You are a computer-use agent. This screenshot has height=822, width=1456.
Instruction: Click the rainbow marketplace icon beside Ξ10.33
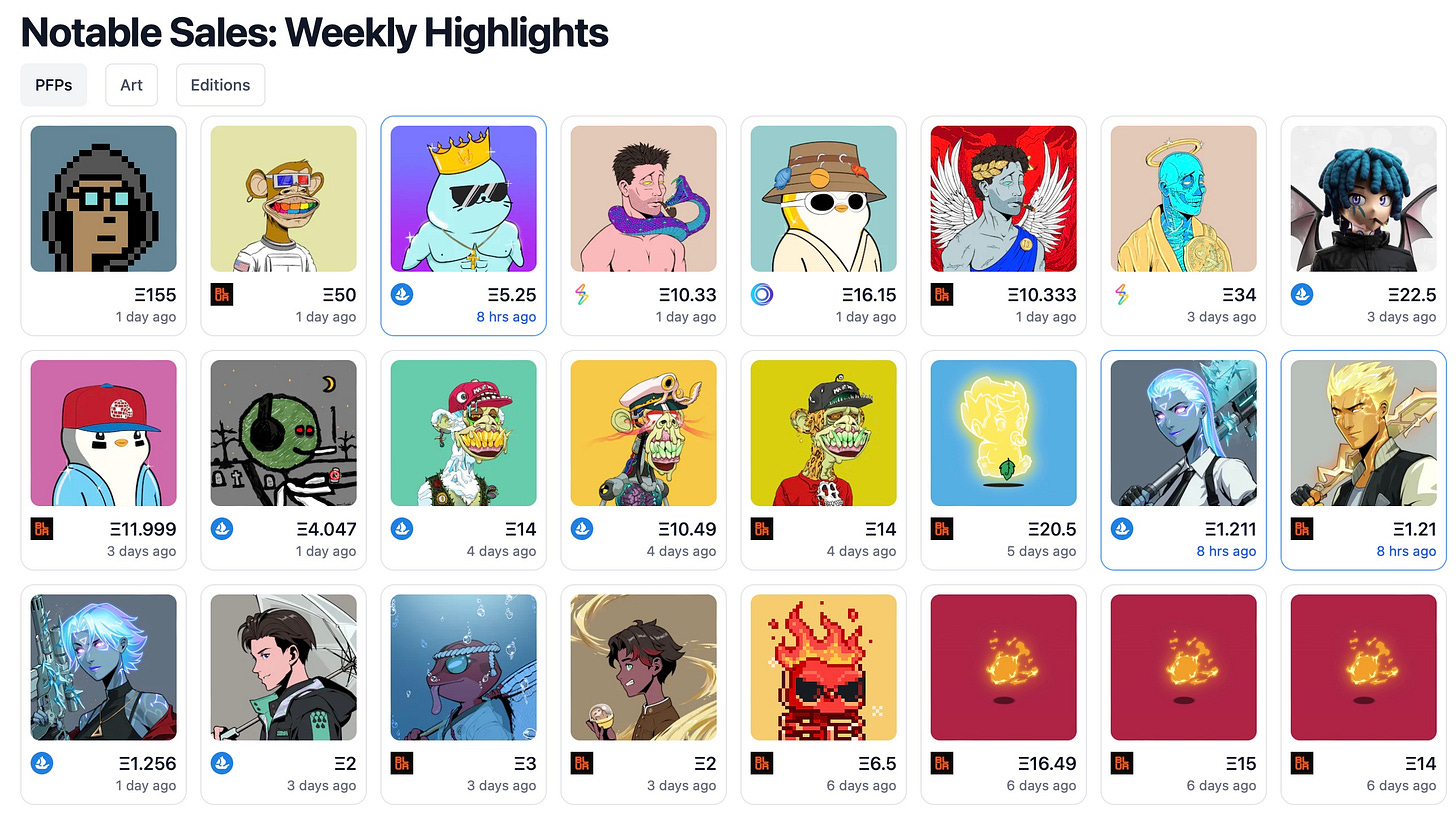click(582, 295)
